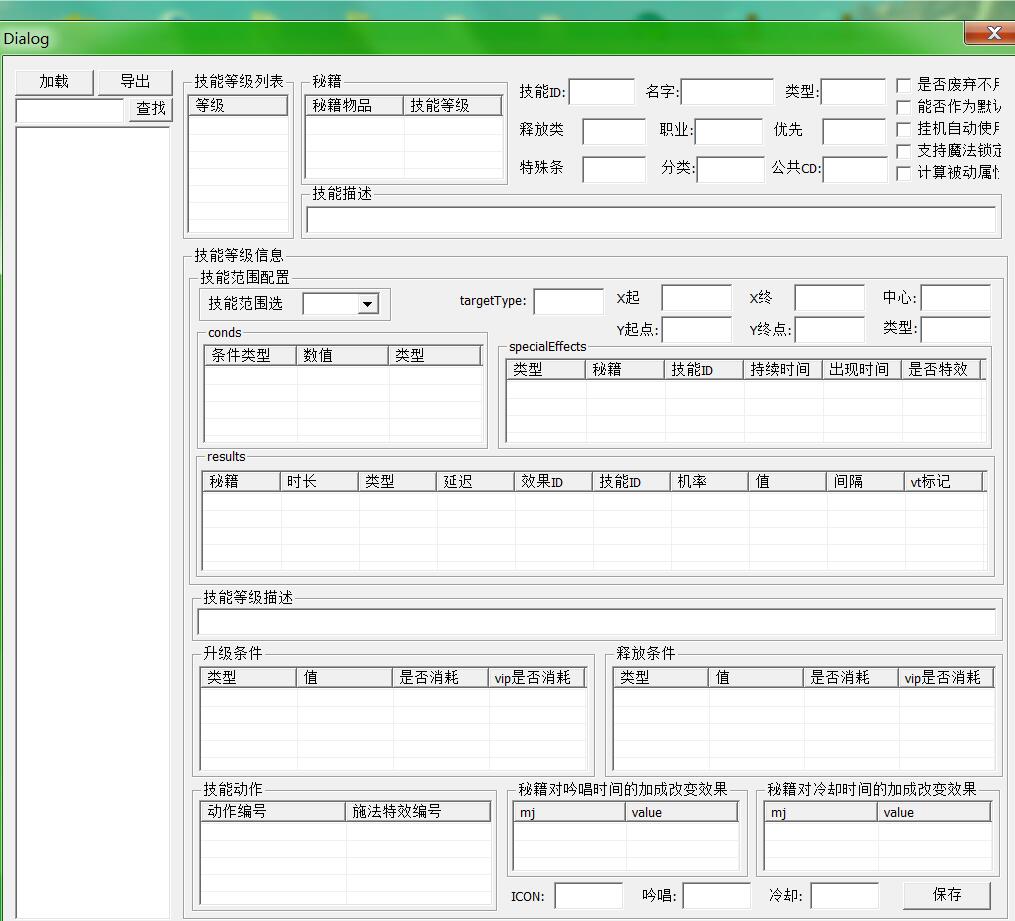Click the 技能ID input field
This screenshot has width=1015, height=921.
click(601, 92)
